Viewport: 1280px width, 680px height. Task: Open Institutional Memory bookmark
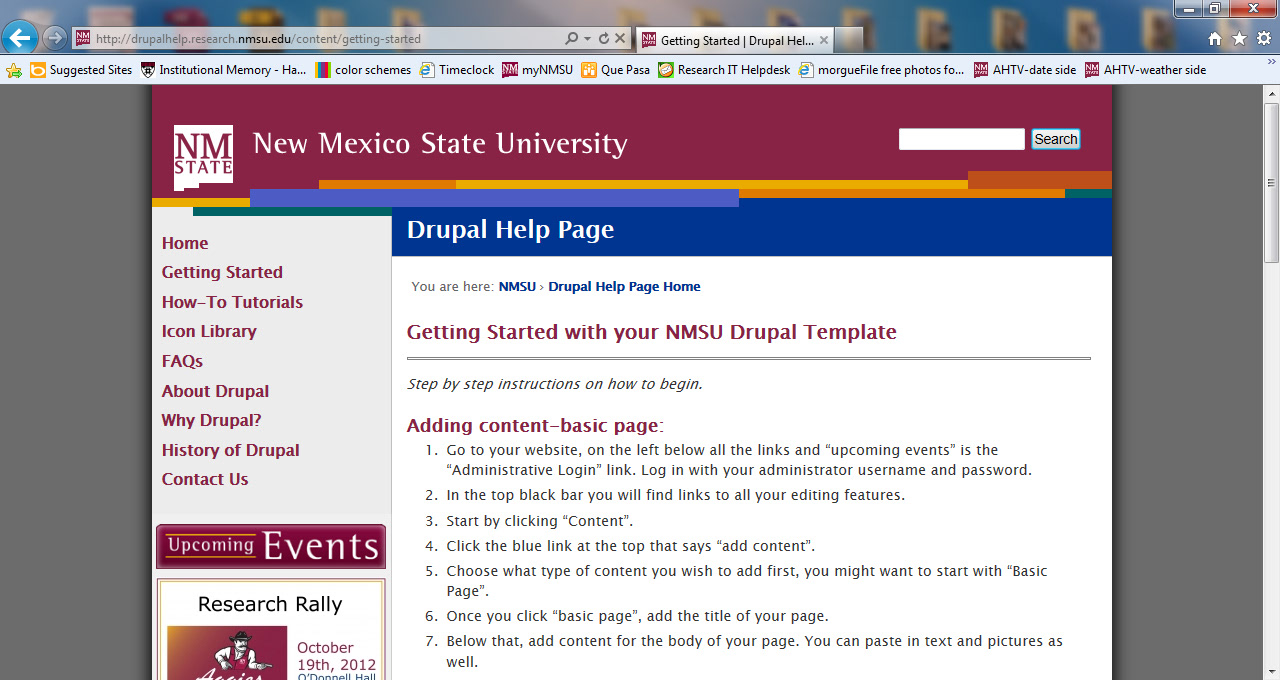[x=224, y=70]
